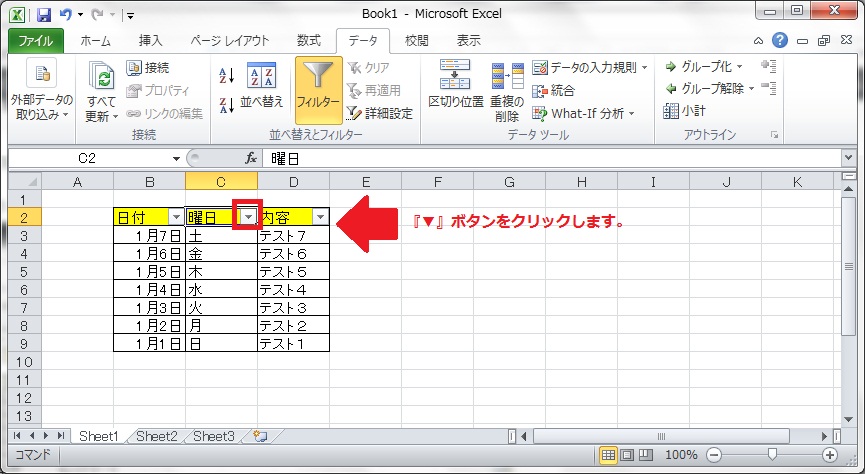Click the 接続 connections button

pos(148,68)
